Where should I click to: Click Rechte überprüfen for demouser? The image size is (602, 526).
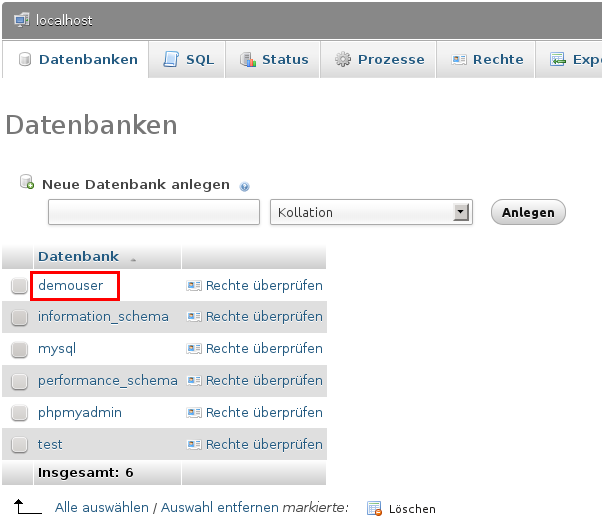pyautogui.click(x=264, y=286)
